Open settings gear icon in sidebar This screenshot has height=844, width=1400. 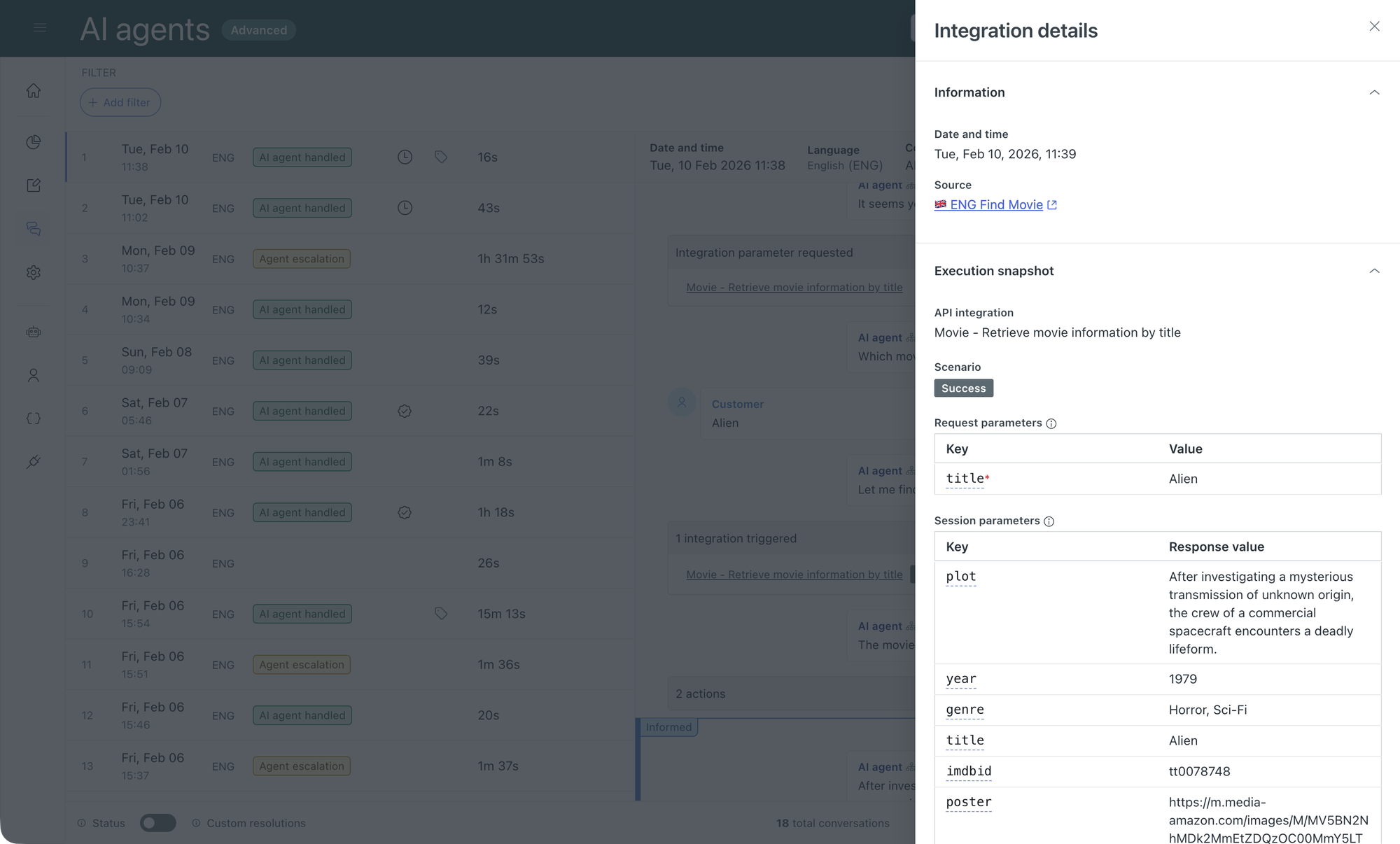pos(34,272)
